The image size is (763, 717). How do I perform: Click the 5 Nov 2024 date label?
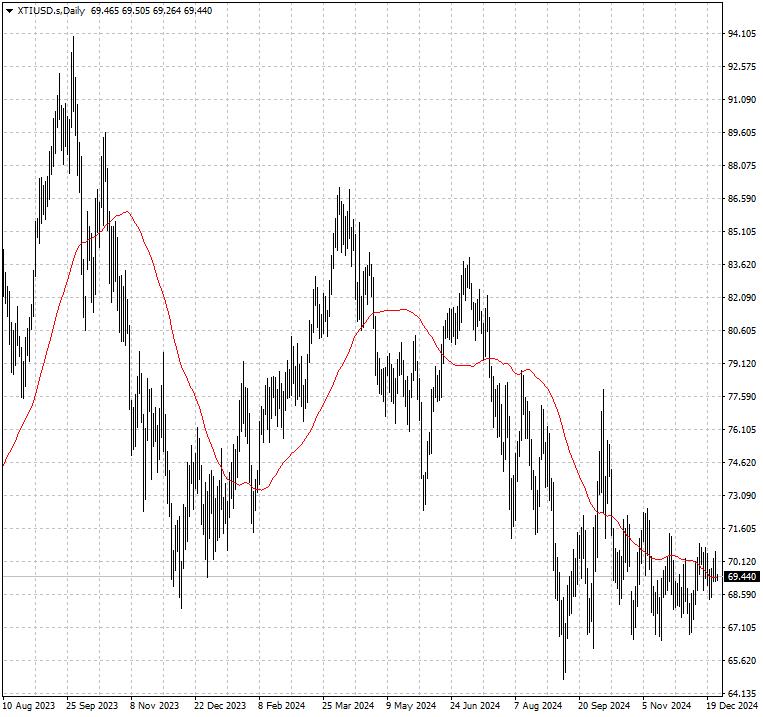point(667,706)
